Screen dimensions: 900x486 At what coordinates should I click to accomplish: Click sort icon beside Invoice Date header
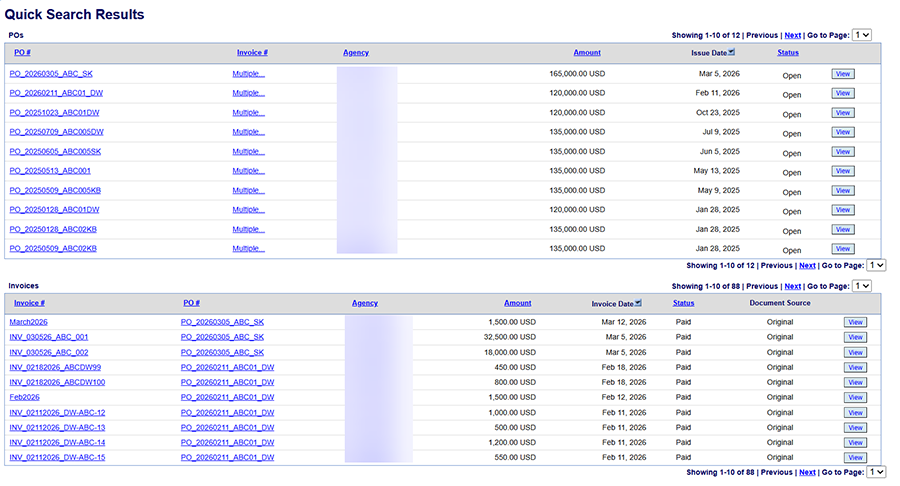[638, 303]
